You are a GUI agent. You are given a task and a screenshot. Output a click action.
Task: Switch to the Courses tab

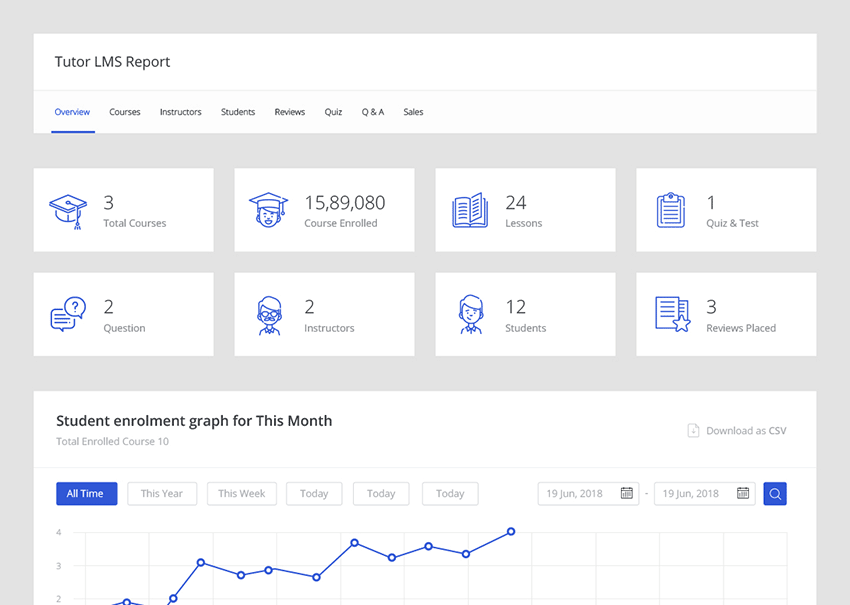coord(124,112)
